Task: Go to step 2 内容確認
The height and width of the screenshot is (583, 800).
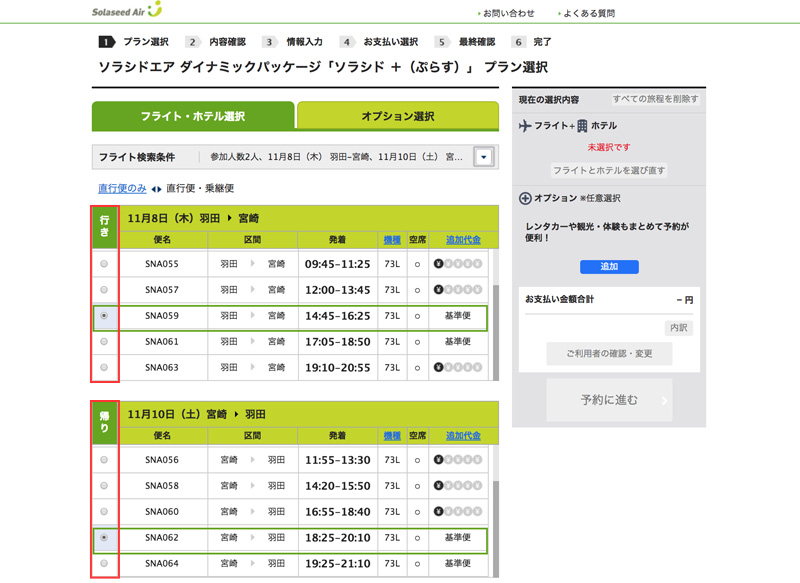Action: coord(216,42)
